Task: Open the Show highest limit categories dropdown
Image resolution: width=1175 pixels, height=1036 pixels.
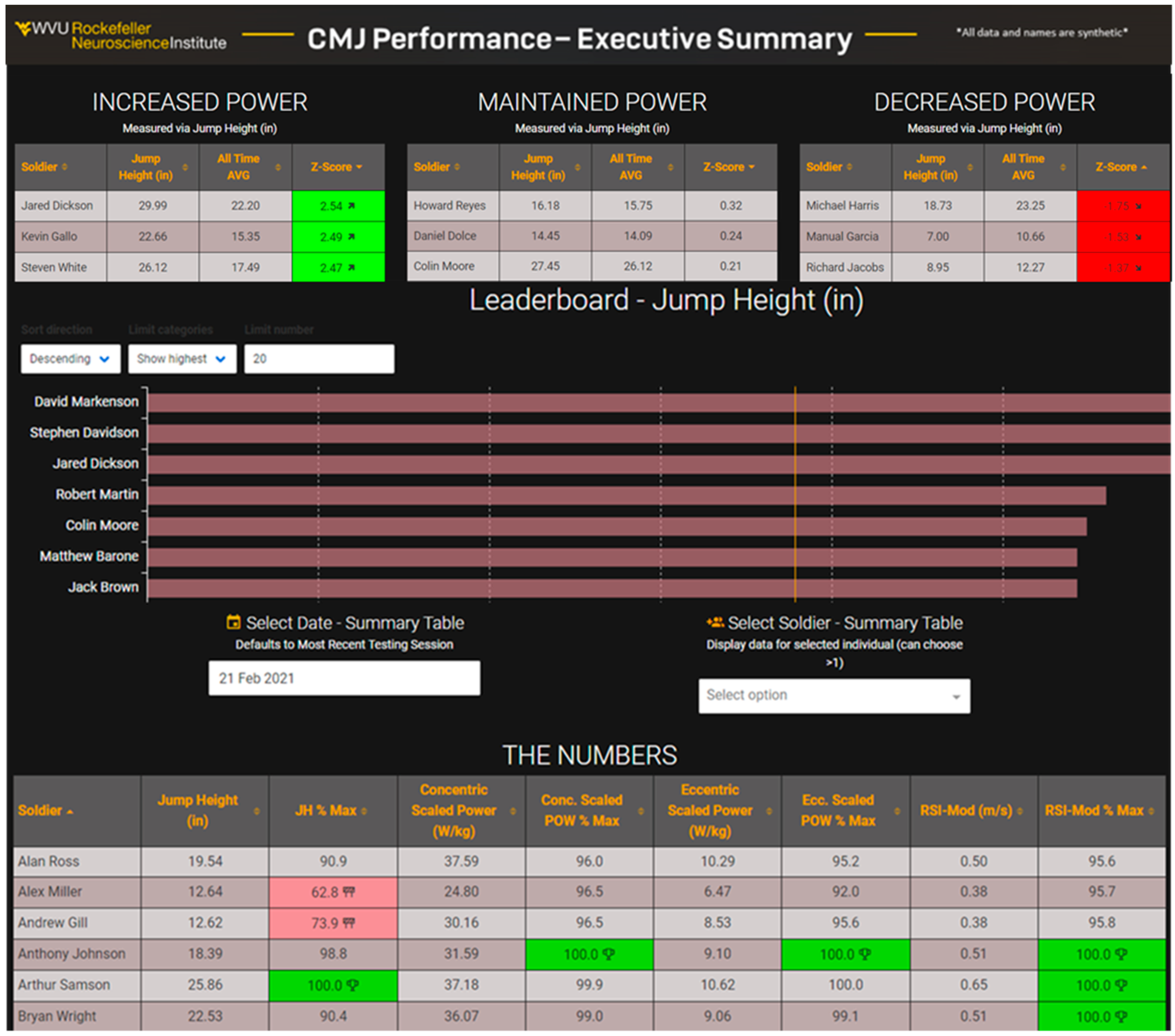Action: [x=182, y=359]
